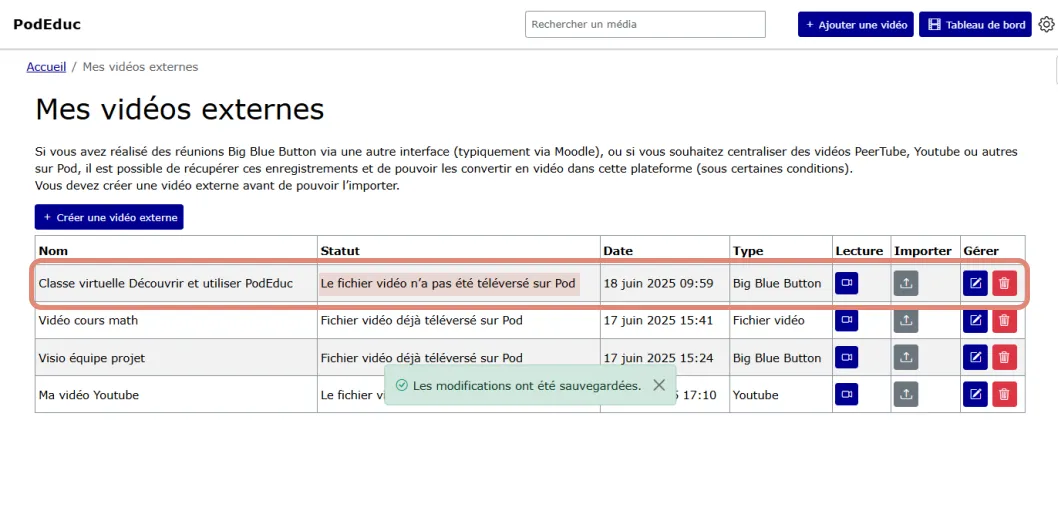This screenshot has height=520, width=1058.
Task: Delete the Visio équipe projet entry
Action: pos(1004,357)
